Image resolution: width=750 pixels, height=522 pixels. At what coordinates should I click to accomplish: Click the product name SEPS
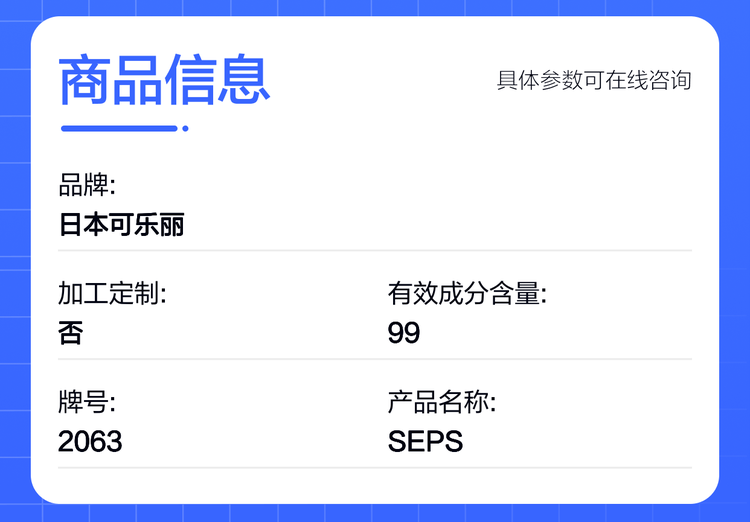pos(425,441)
